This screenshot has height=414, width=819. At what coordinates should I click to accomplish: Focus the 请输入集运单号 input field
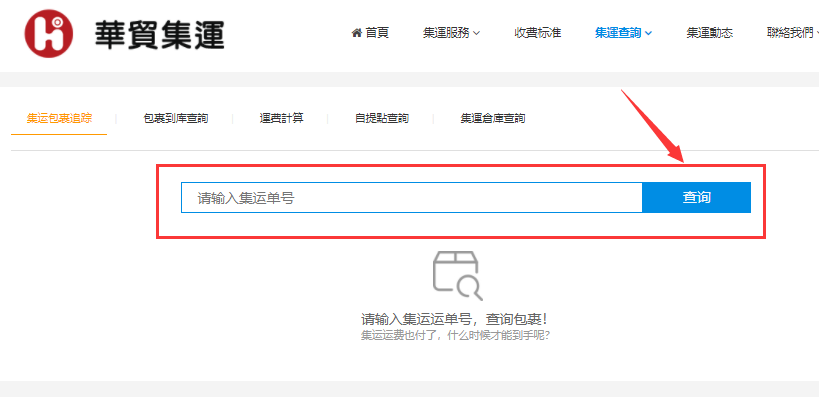[x=410, y=198]
